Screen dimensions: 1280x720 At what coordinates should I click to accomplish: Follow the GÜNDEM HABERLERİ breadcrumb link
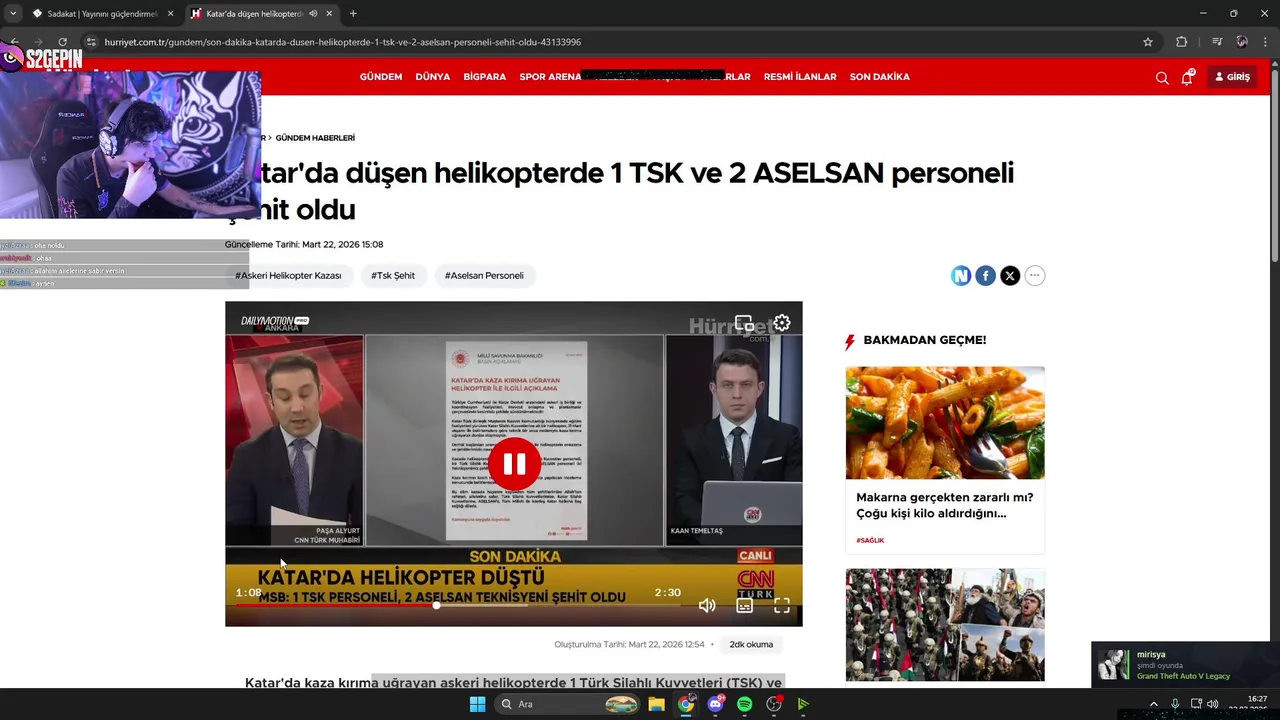tap(315, 138)
